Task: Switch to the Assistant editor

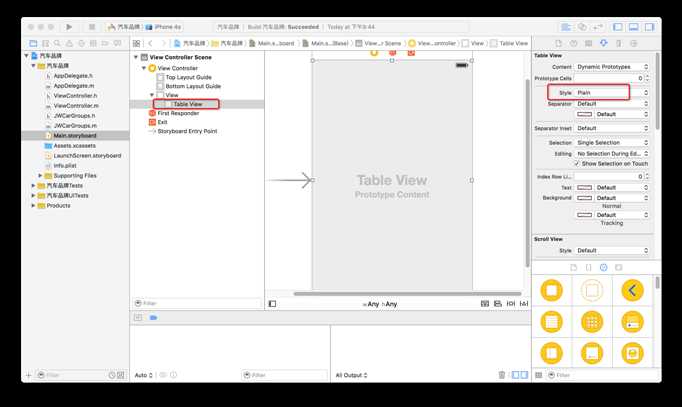Action: coord(582,27)
